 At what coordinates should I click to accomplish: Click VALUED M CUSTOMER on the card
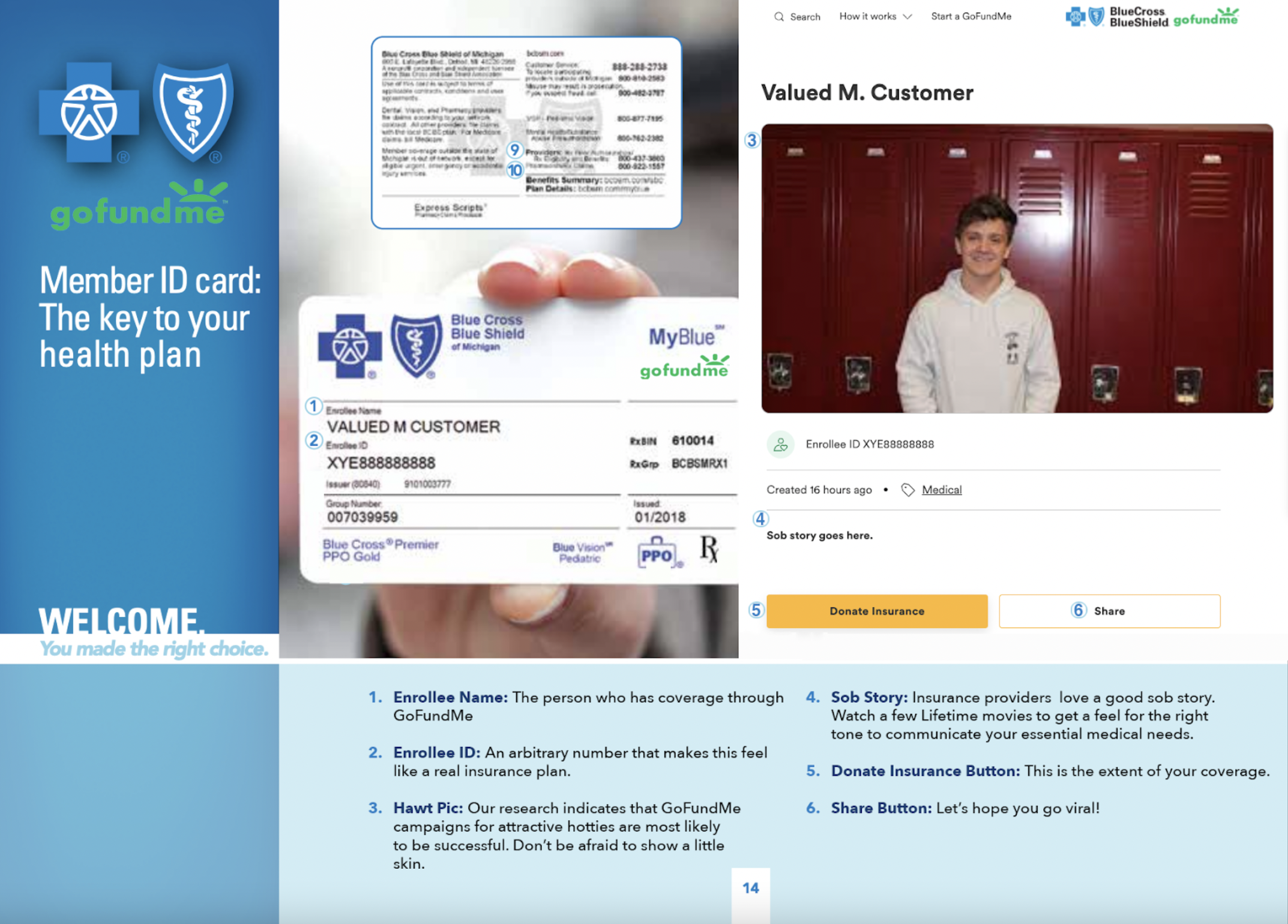point(414,427)
